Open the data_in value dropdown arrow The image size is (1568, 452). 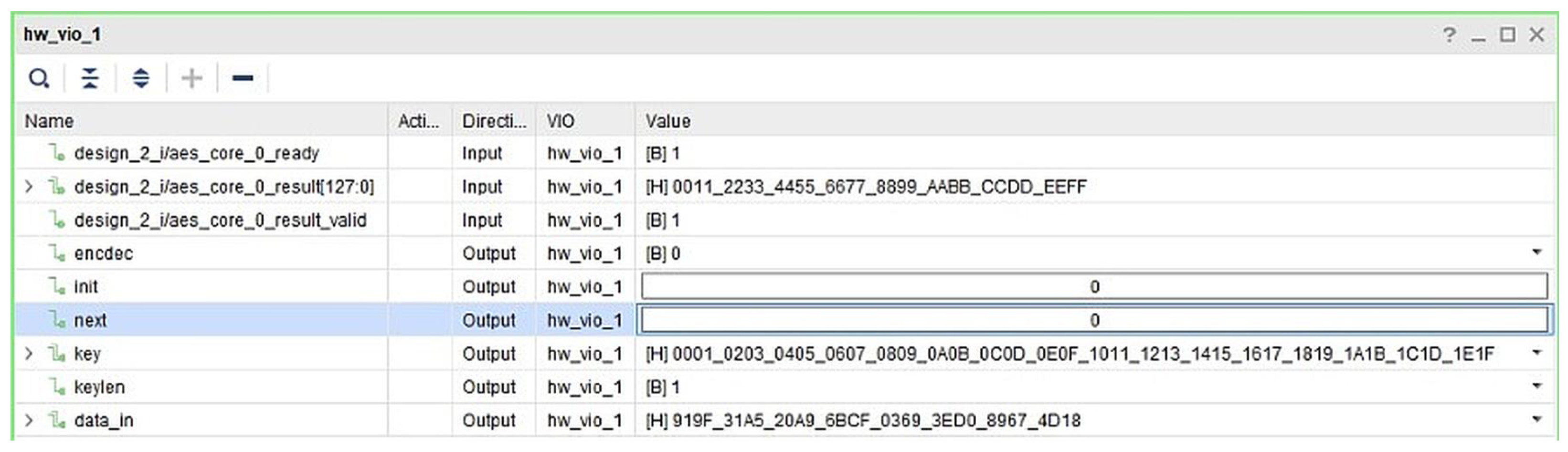(x=1537, y=419)
